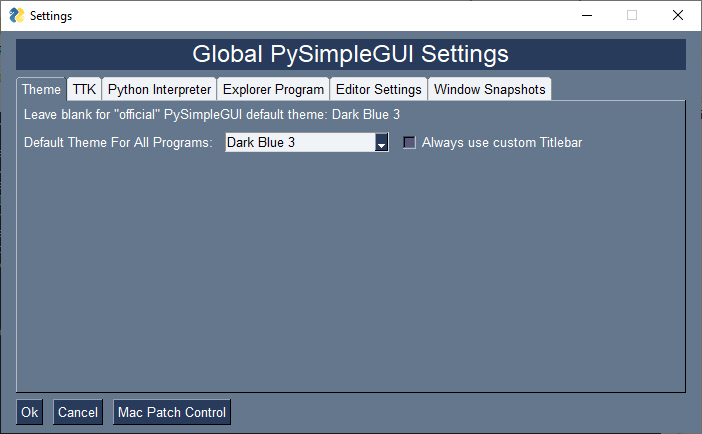Maximize the Settings window
The image size is (702, 434).
pyautogui.click(x=632, y=16)
